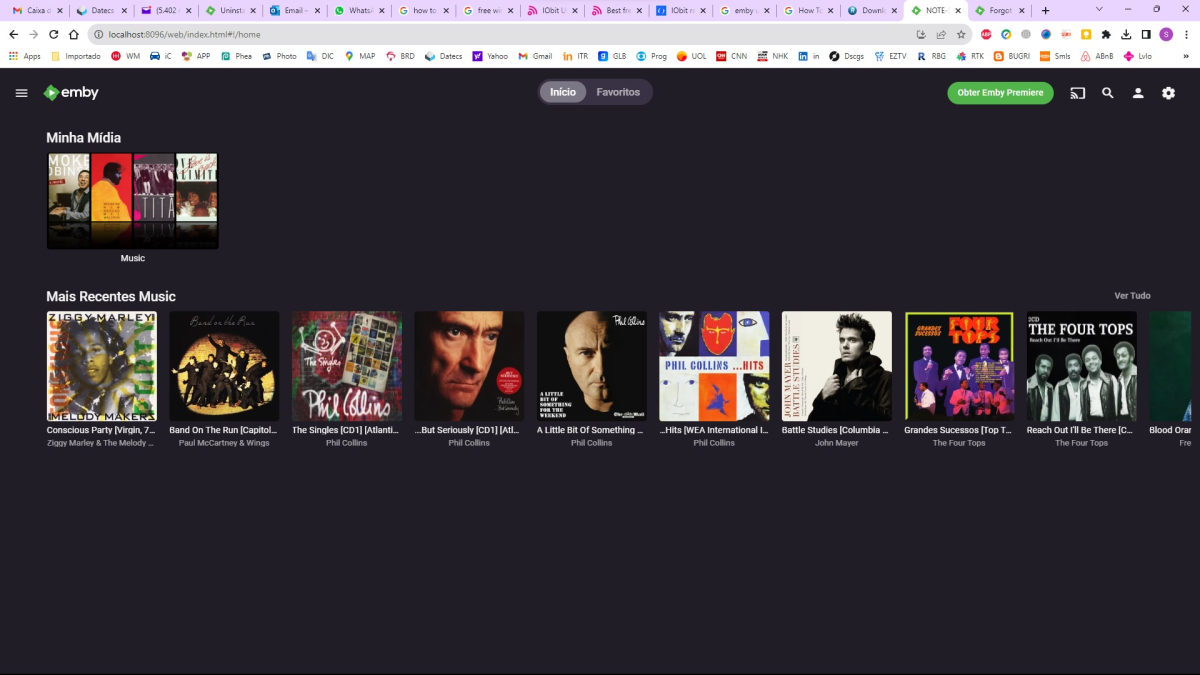Select the Início tab
Image resolution: width=1200 pixels, height=675 pixels.
(563, 92)
